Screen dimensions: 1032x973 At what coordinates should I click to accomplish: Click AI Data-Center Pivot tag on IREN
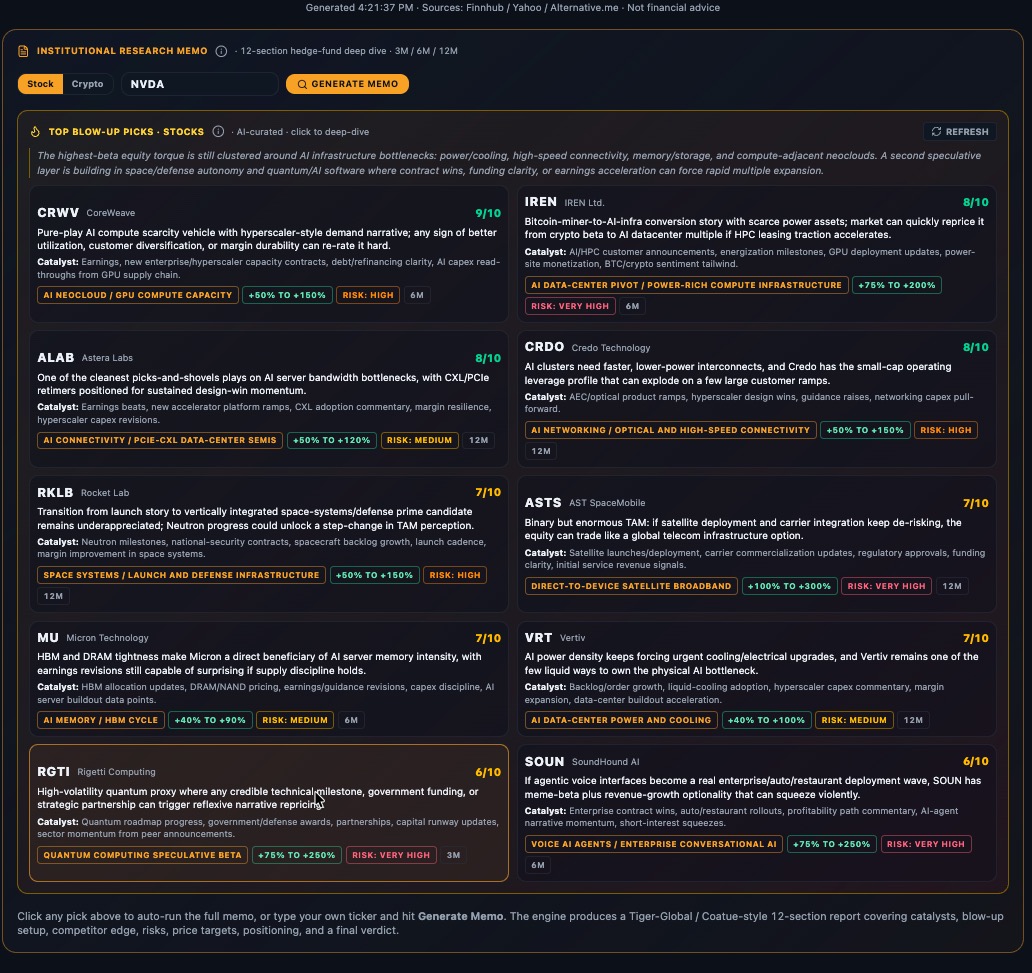coord(686,285)
